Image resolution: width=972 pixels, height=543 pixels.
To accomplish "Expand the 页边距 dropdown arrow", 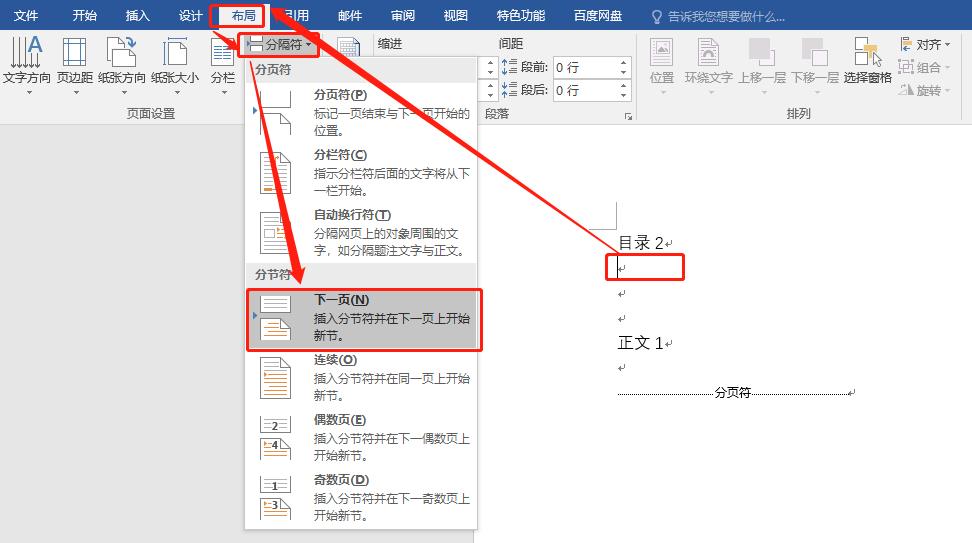I will [x=76, y=93].
